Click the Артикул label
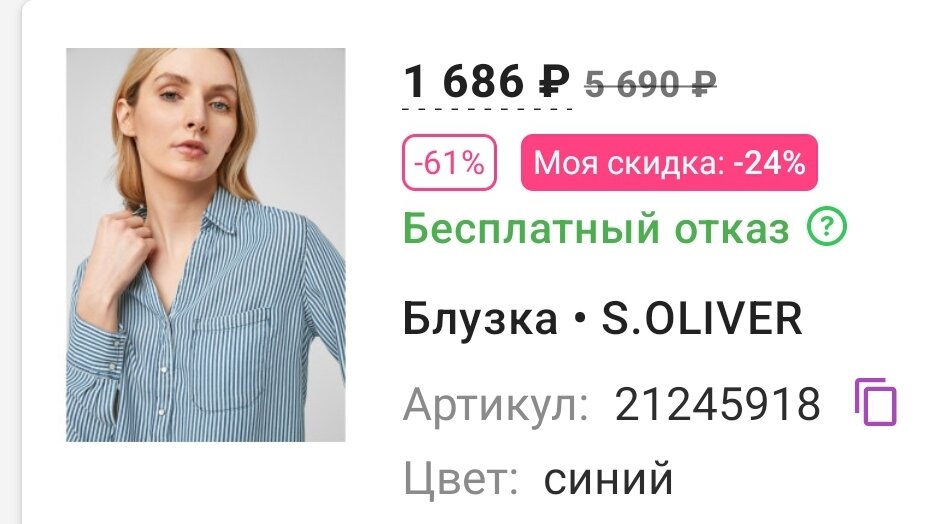This screenshot has height=524, width=948. (495, 404)
